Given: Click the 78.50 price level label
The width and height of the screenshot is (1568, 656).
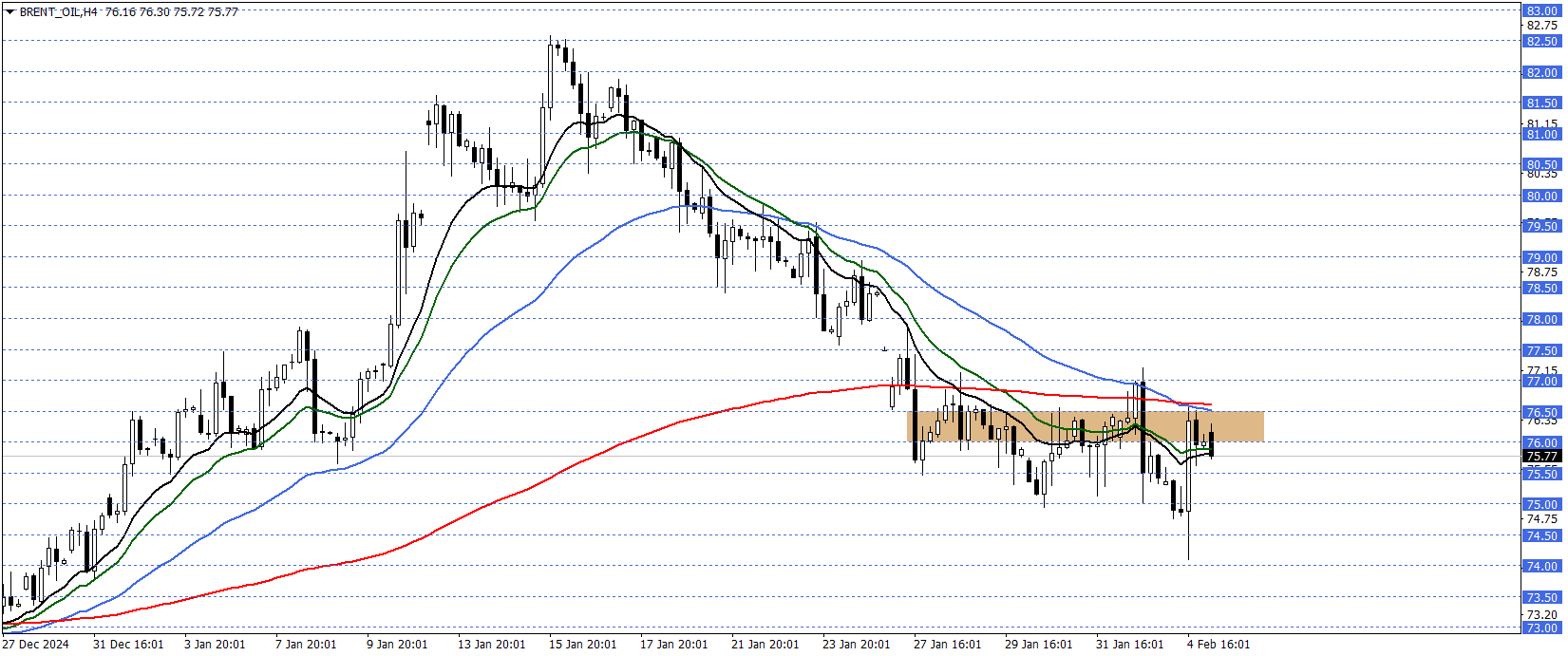Looking at the screenshot, I should [x=1541, y=288].
